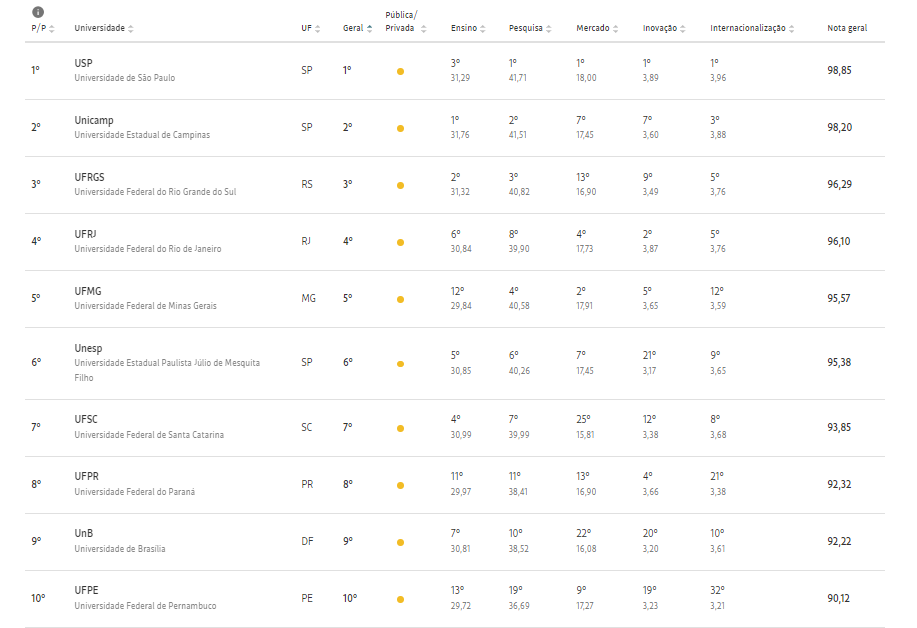The image size is (917, 628).
Task: Toggle the Geral column sort order
Action: (x=369, y=29)
